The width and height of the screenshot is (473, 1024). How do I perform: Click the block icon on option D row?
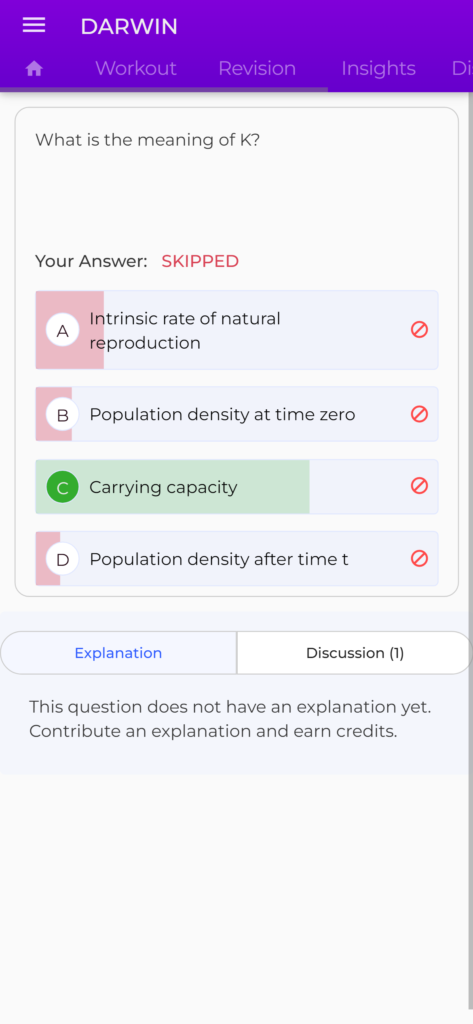[419, 558]
